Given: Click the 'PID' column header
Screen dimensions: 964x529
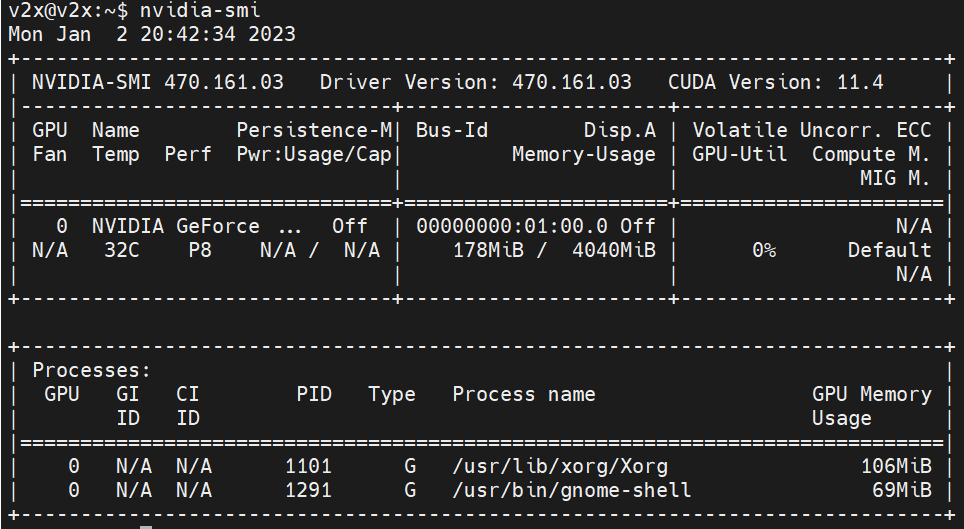Looking at the screenshot, I should click(314, 394).
